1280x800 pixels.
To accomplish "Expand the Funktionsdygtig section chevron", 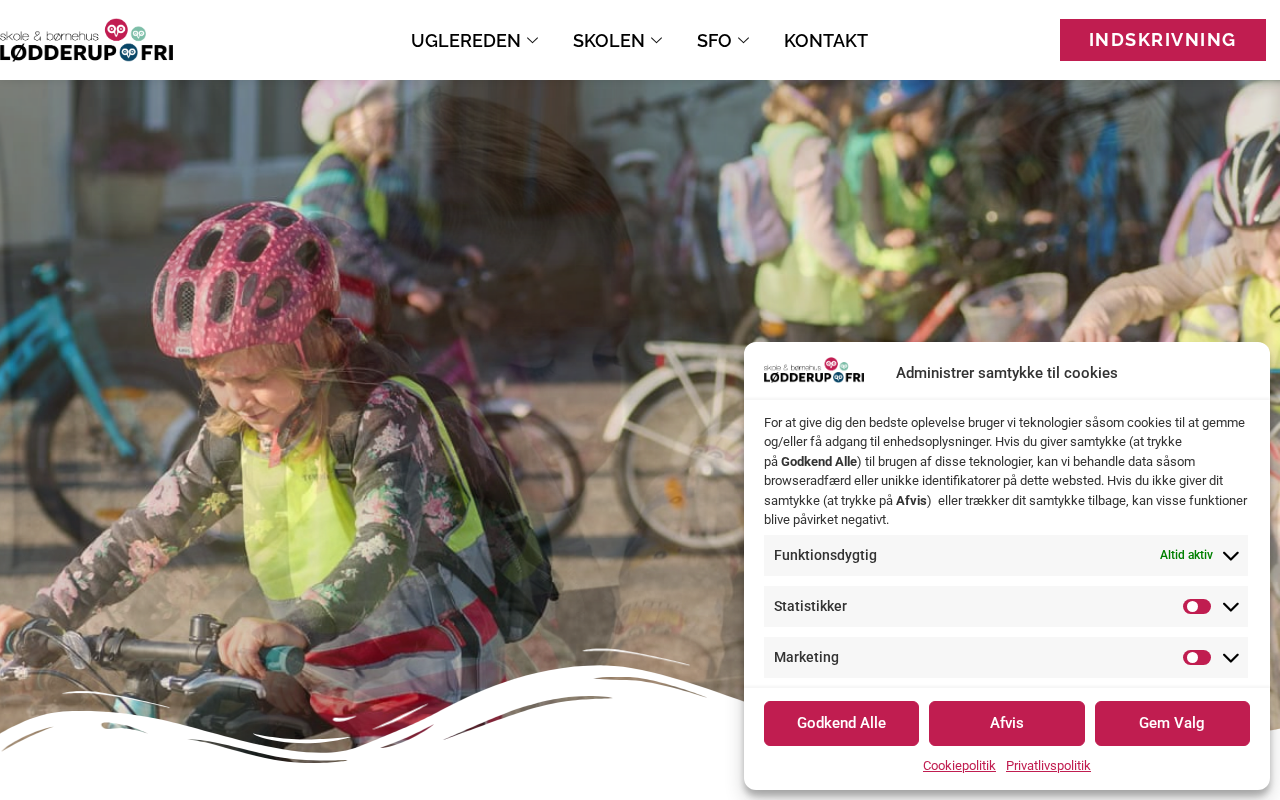I will pyautogui.click(x=1231, y=556).
